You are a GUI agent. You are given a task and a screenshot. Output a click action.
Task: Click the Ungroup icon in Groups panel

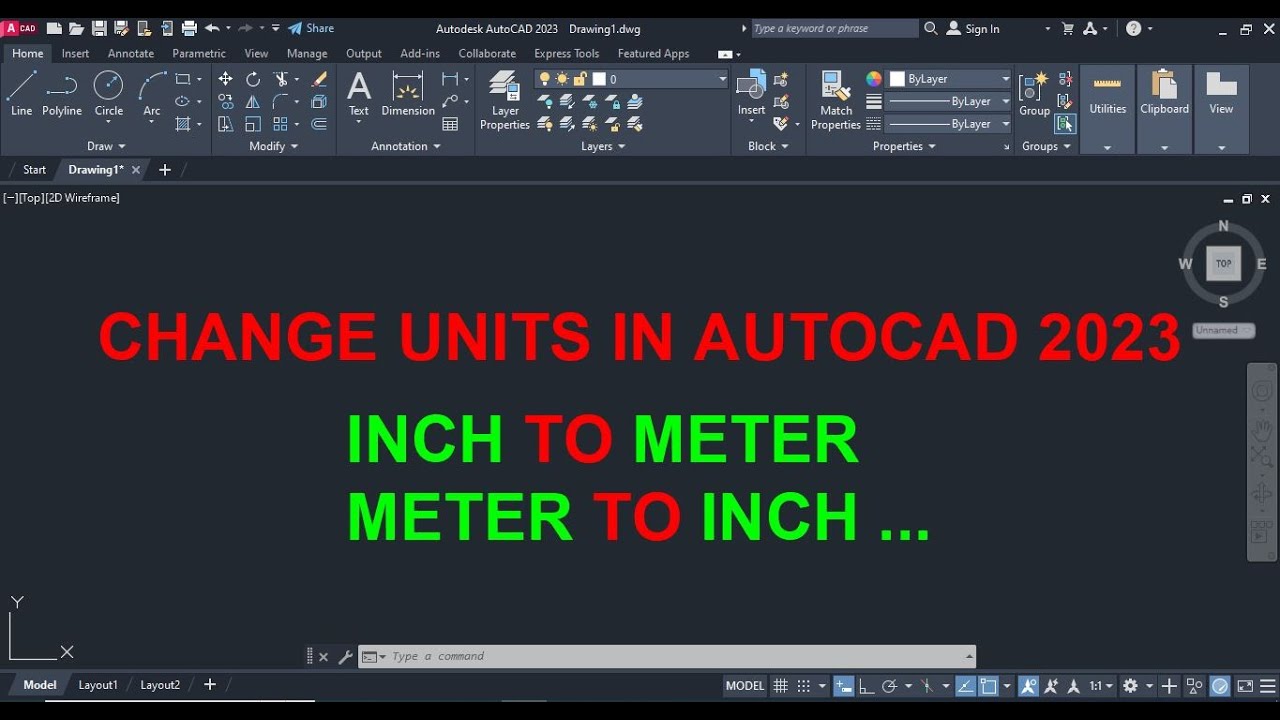click(x=1065, y=79)
